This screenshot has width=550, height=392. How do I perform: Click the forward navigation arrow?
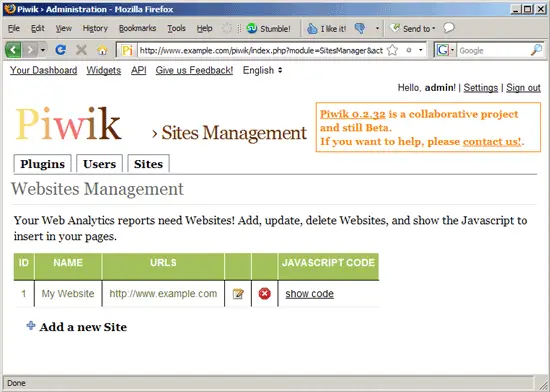point(30,50)
